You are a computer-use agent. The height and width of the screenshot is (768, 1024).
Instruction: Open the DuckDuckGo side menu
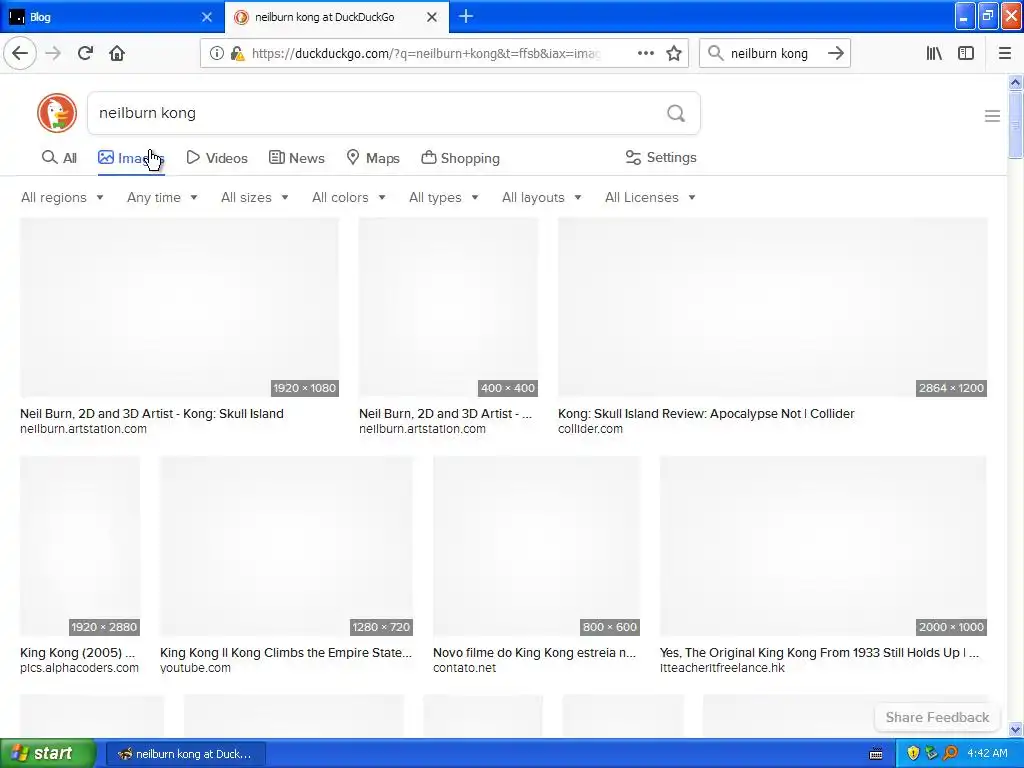click(992, 116)
